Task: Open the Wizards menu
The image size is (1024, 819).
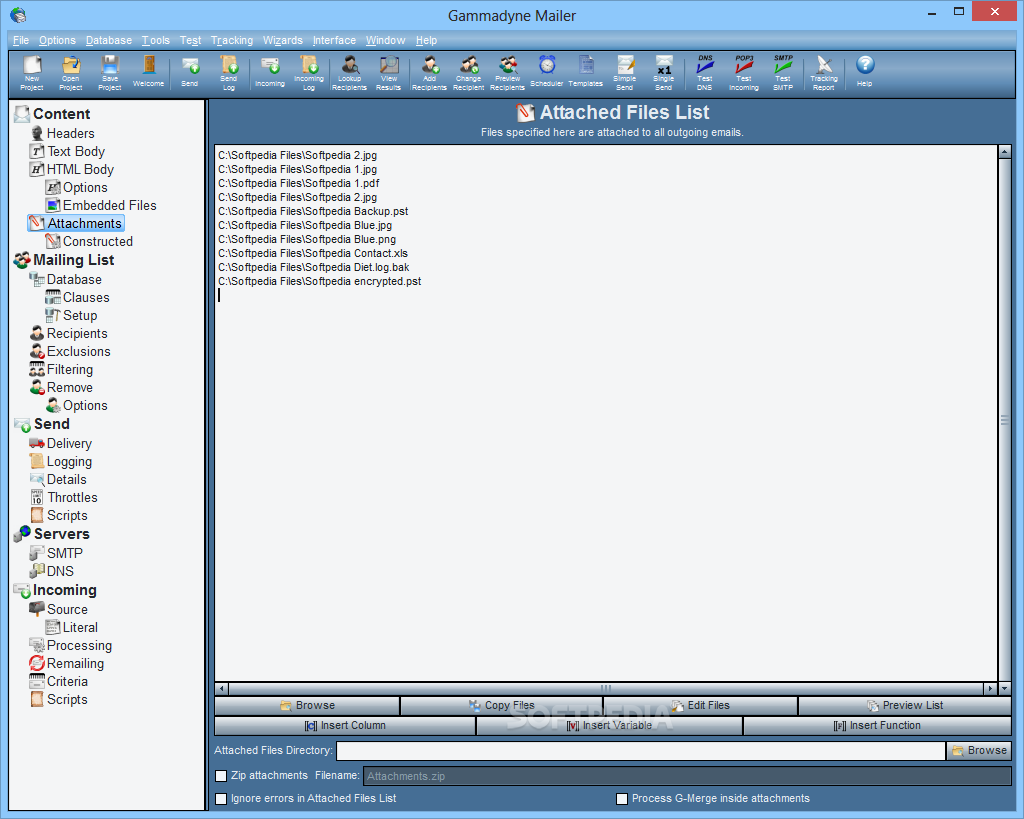Action: tap(283, 40)
